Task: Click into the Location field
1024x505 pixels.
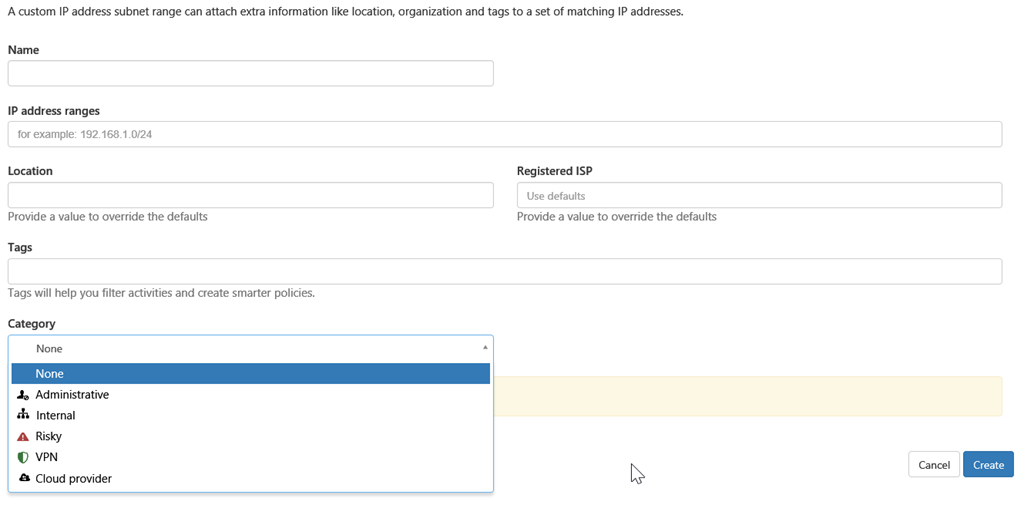Action: click(250, 195)
